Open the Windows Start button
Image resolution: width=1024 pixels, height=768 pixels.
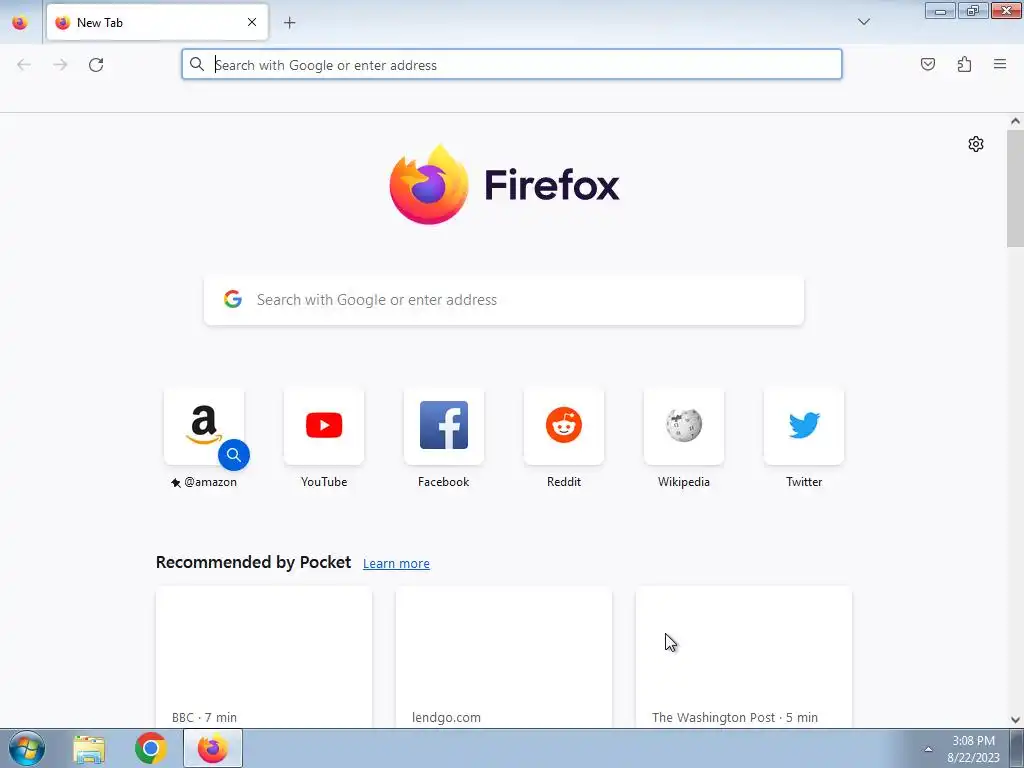(x=27, y=748)
